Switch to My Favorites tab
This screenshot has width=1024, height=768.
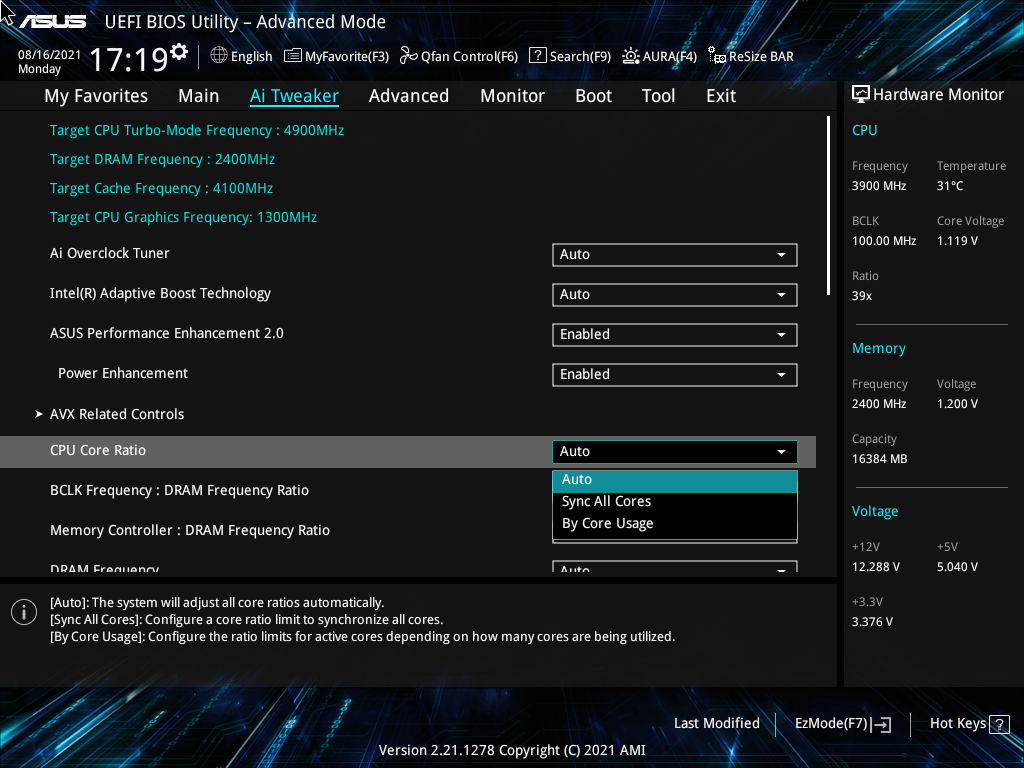click(96, 96)
